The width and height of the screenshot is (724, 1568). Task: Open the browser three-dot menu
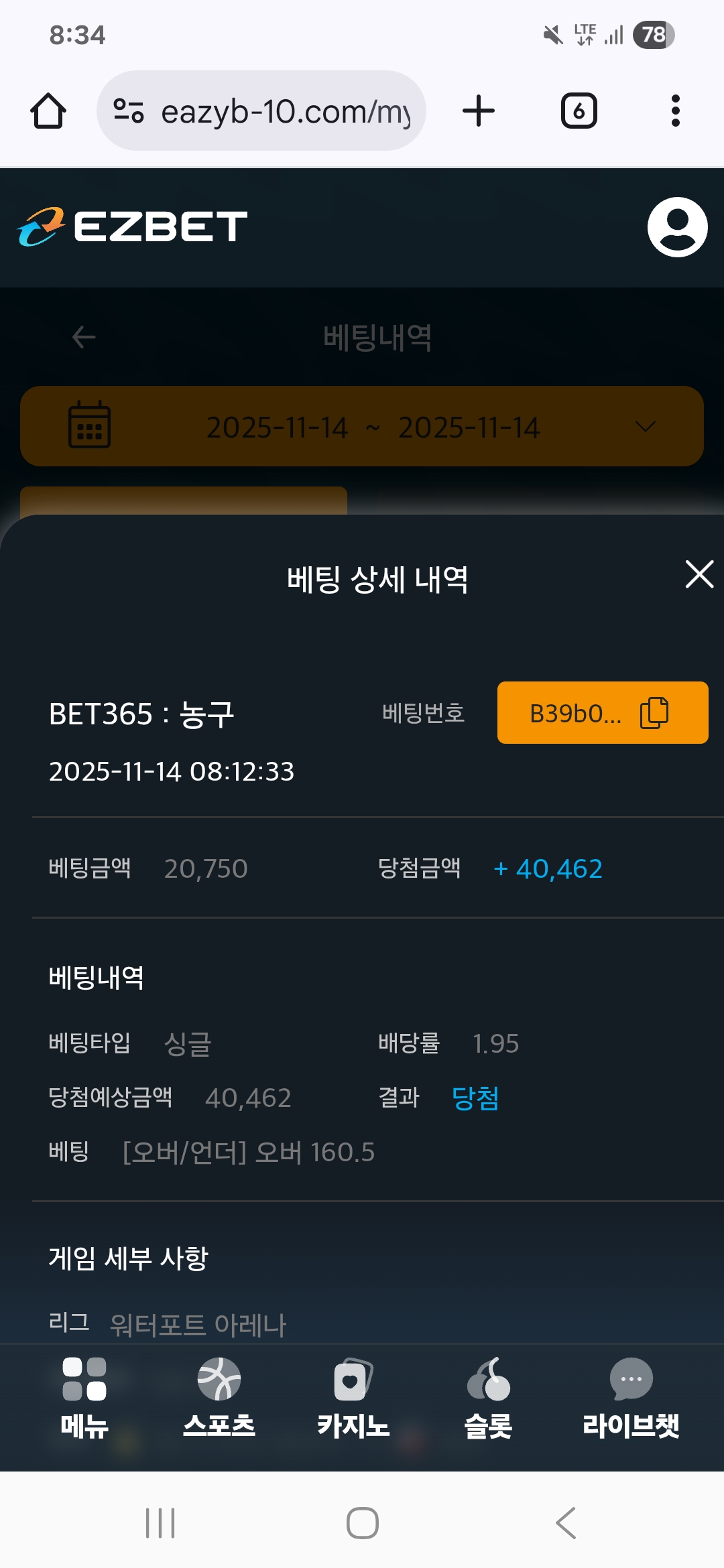coord(675,111)
